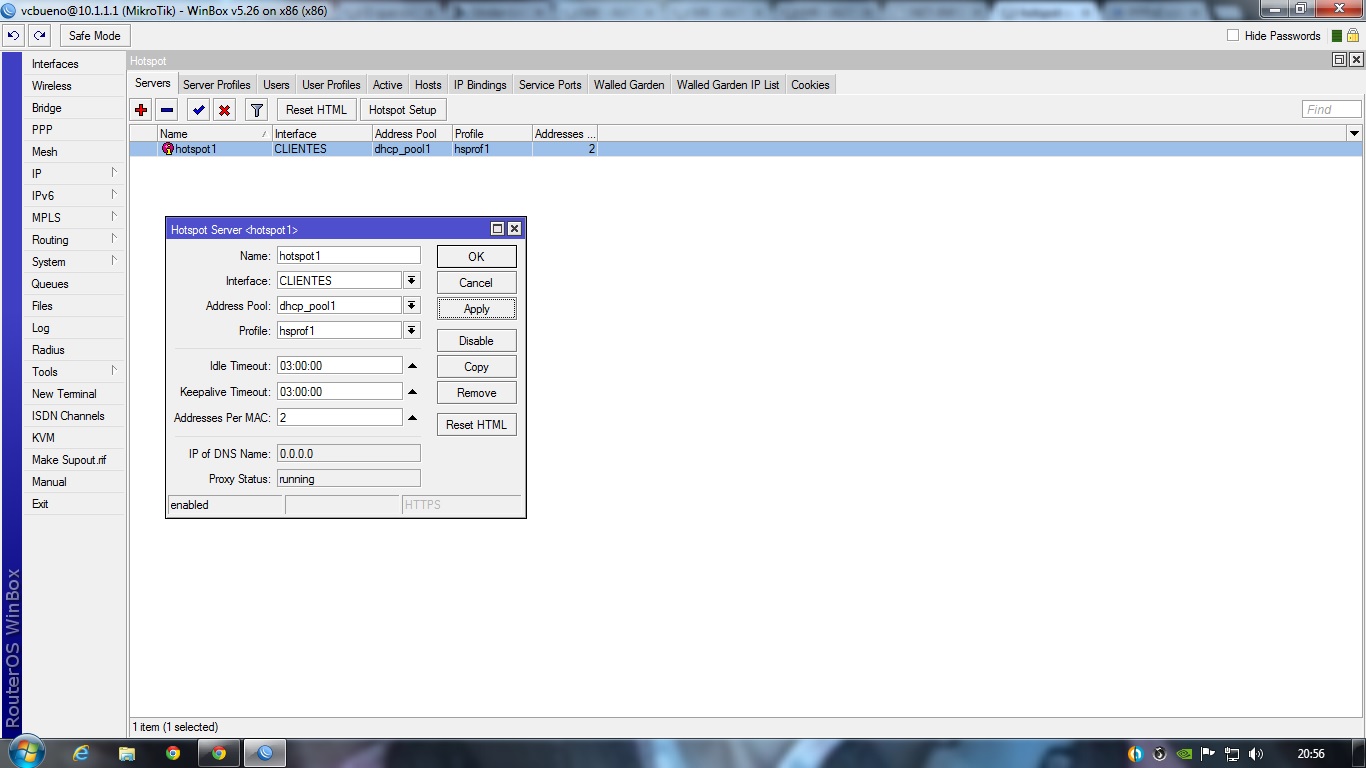
Task: Click the Idle Timeout value field
Action: [x=339, y=366]
